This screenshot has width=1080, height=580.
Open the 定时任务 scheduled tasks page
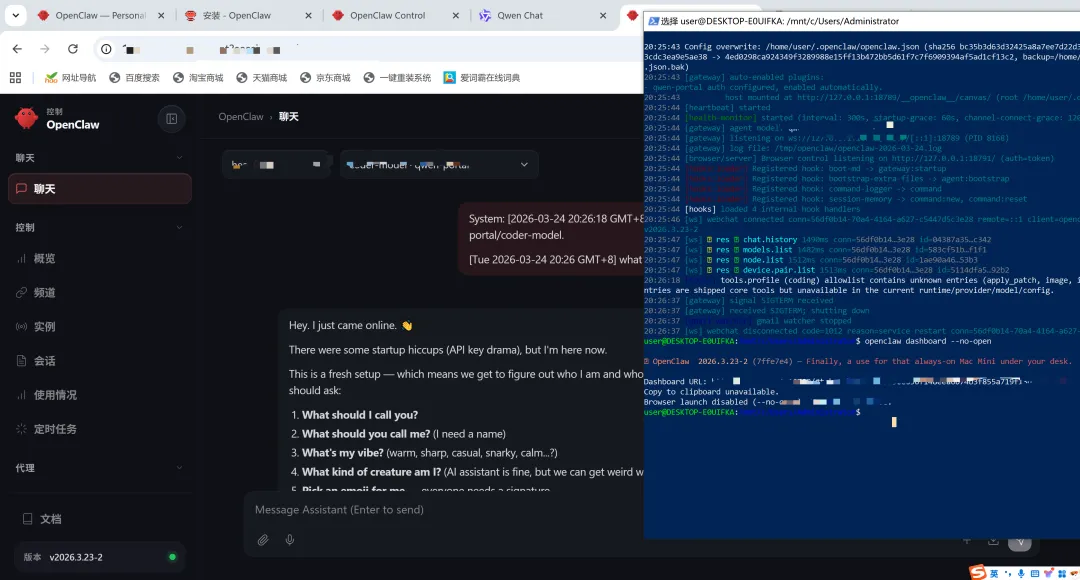tap(100, 429)
